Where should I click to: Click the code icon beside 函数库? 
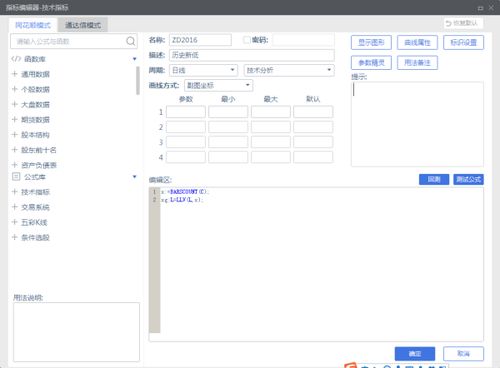pyautogui.click(x=16, y=59)
